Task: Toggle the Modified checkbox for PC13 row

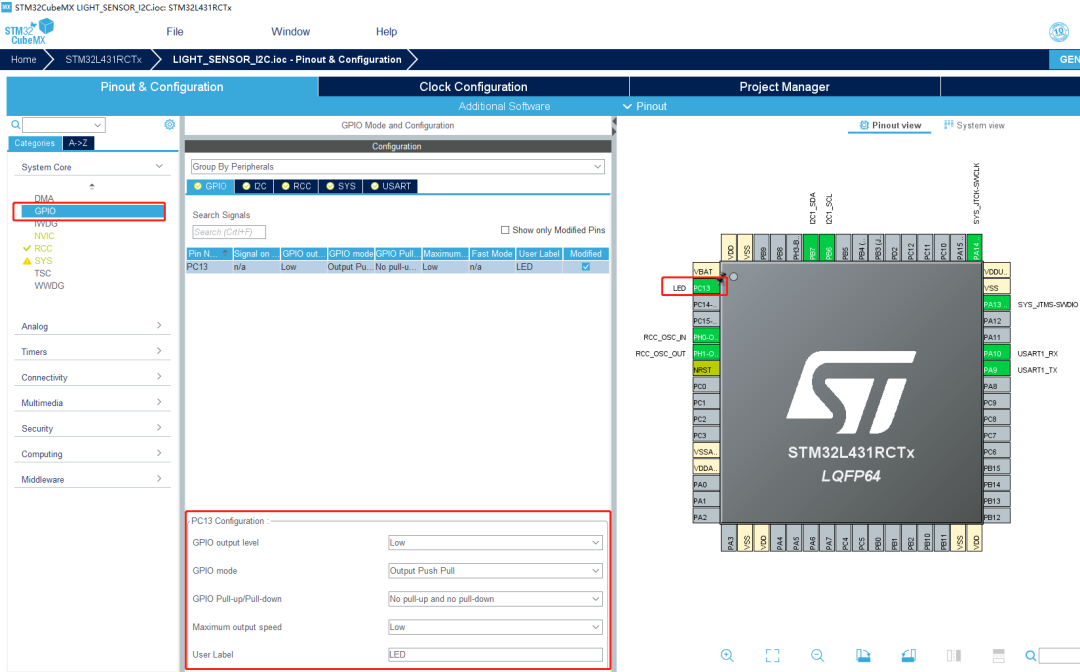Action: pyautogui.click(x=585, y=266)
